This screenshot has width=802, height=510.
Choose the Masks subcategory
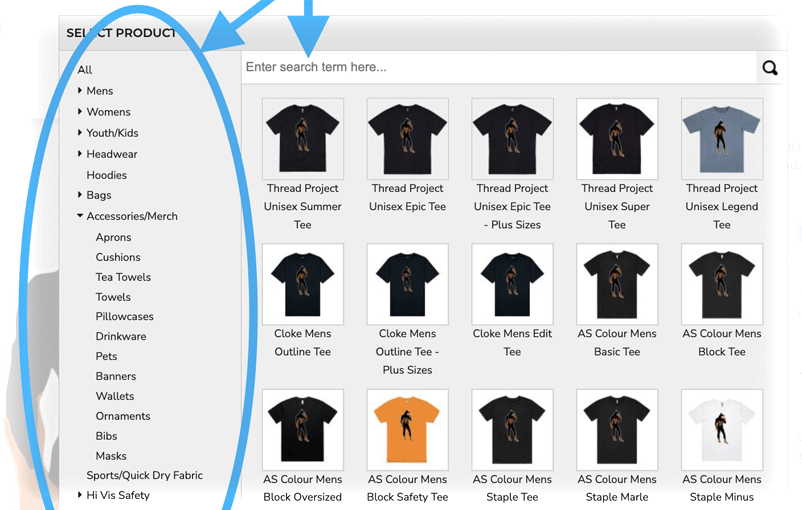pos(111,456)
